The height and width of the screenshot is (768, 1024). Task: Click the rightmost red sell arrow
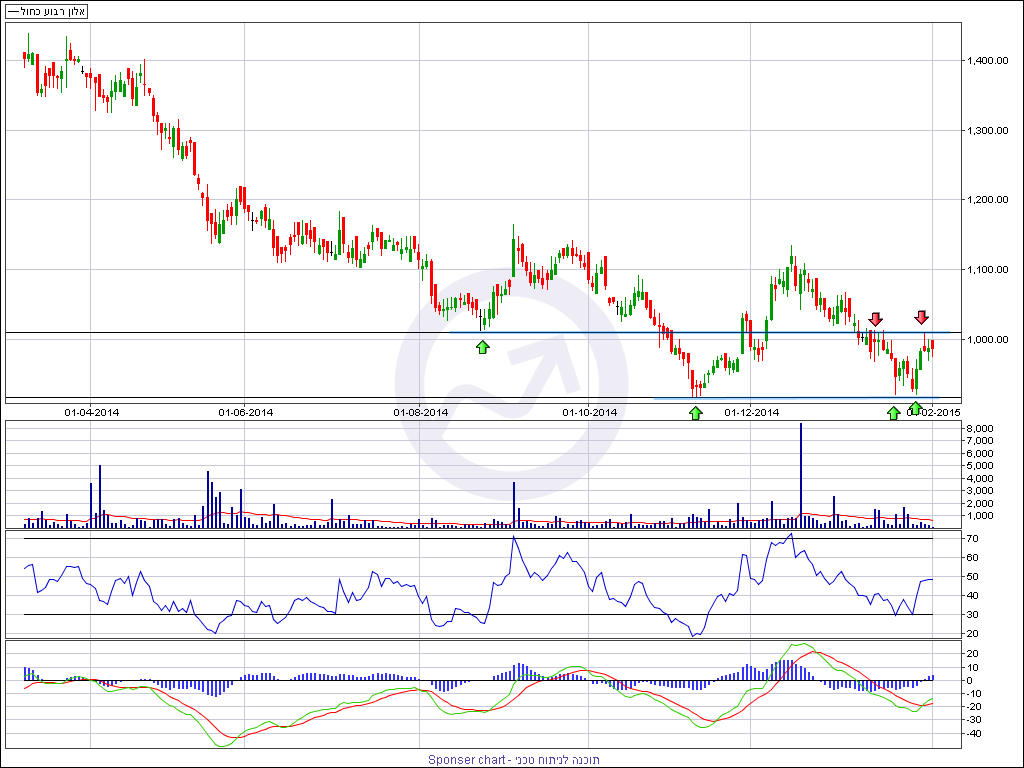(921, 318)
